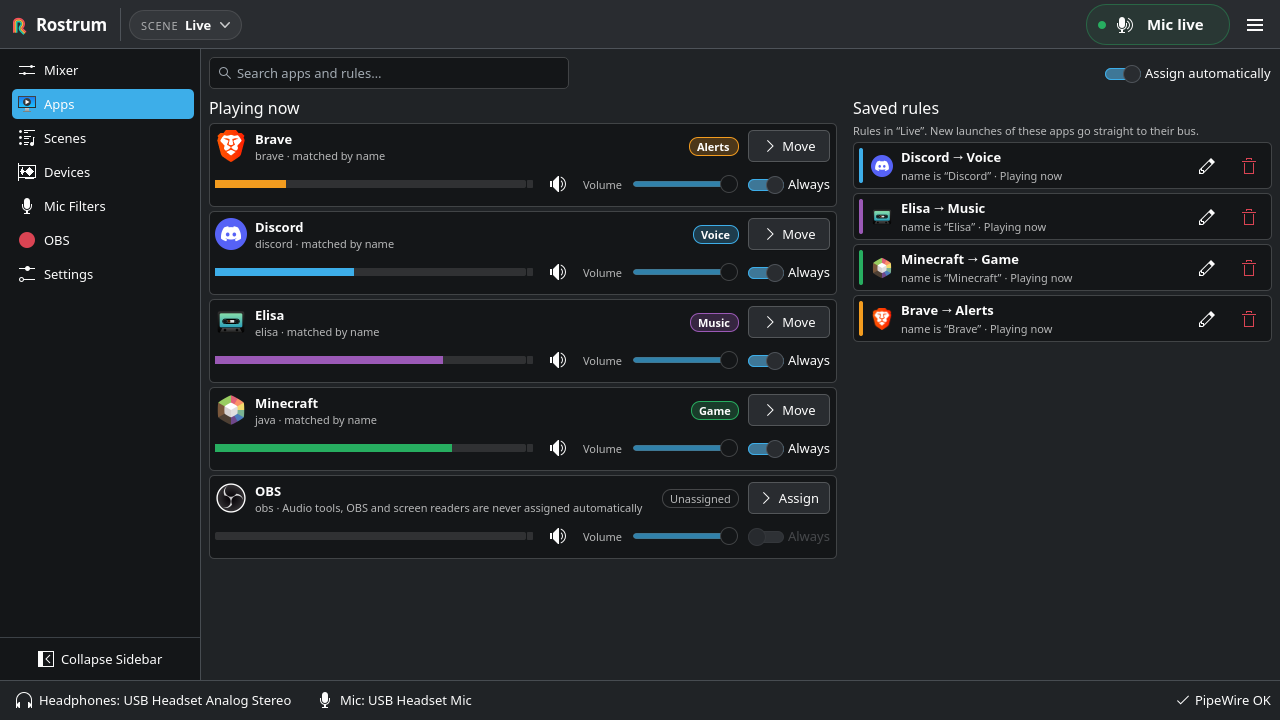
Task: Edit the Elisa → Music rule
Action: (1207, 217)
